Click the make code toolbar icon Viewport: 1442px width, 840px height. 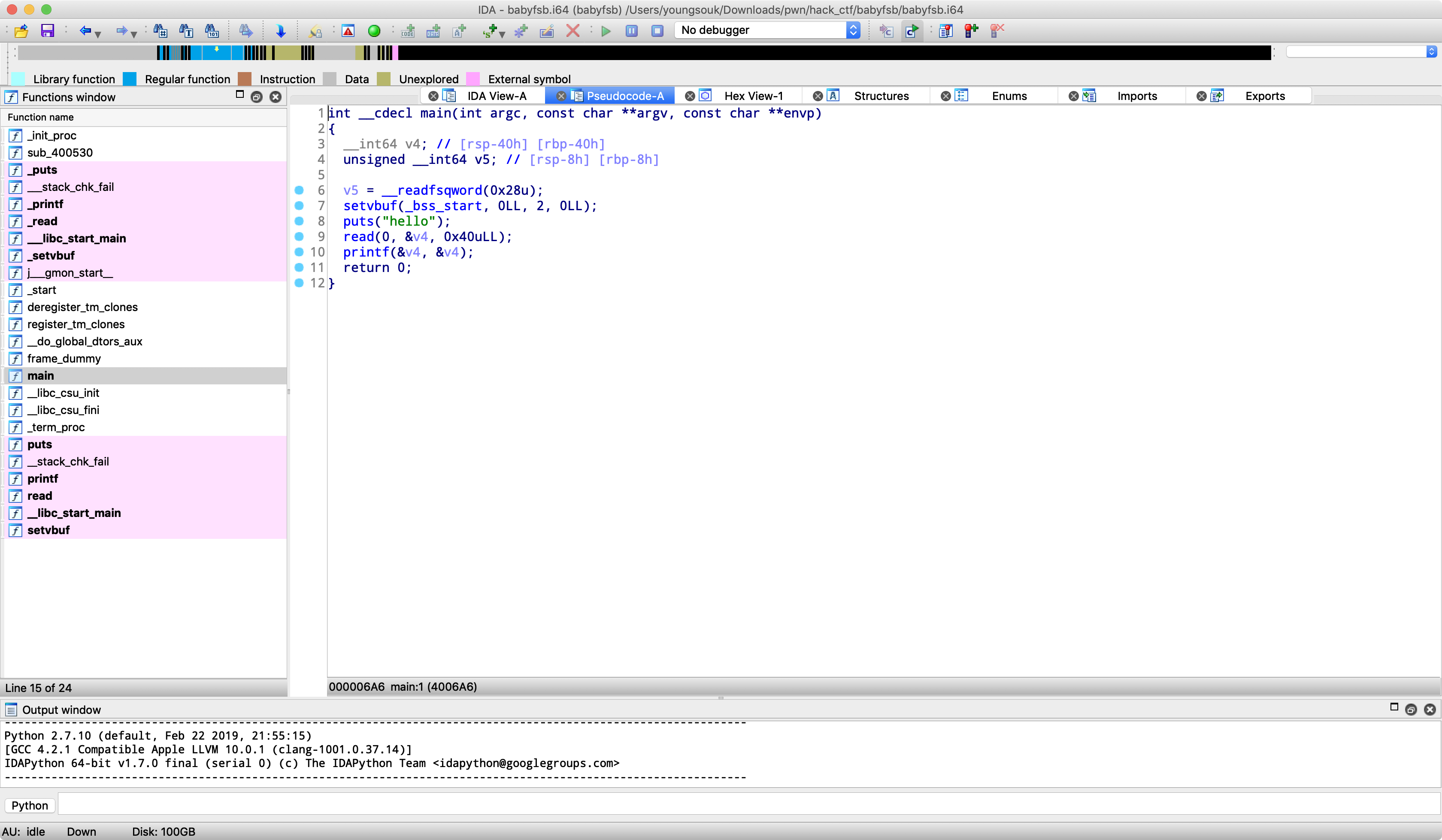[x=407, y=31]
